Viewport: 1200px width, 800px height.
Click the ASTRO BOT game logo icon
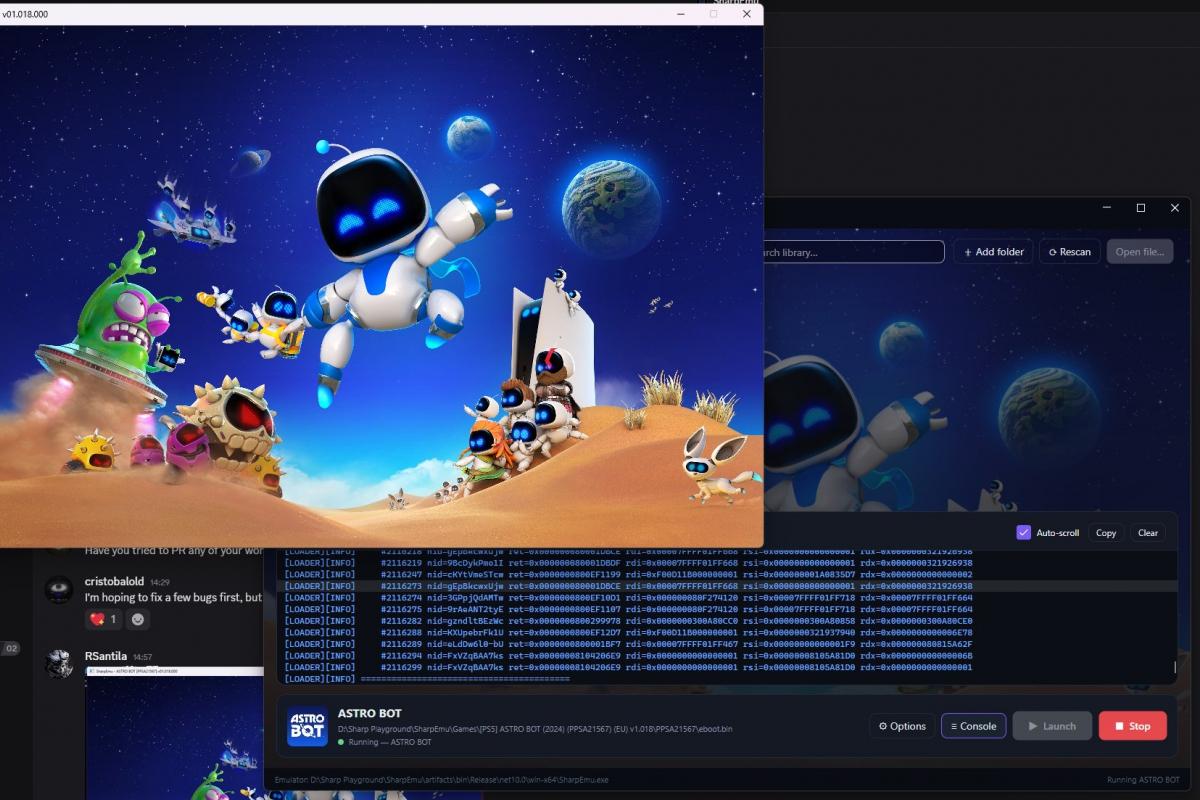[x=307, y=726]
